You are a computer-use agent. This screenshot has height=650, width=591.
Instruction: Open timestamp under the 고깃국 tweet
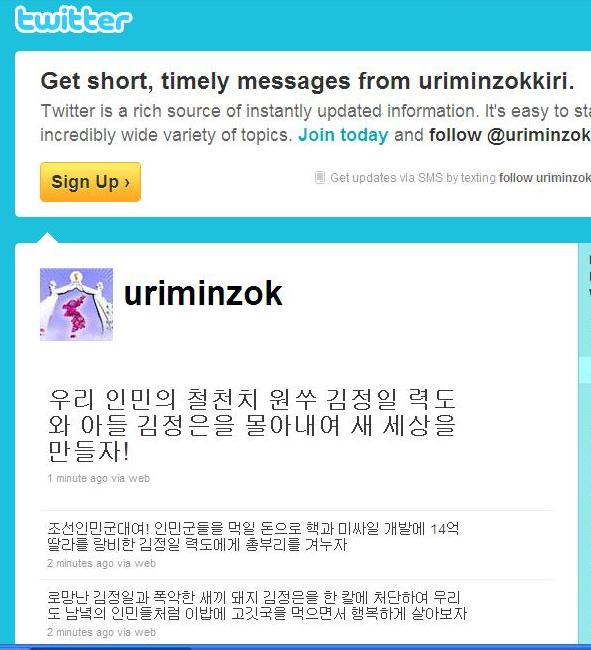[80, 632]
